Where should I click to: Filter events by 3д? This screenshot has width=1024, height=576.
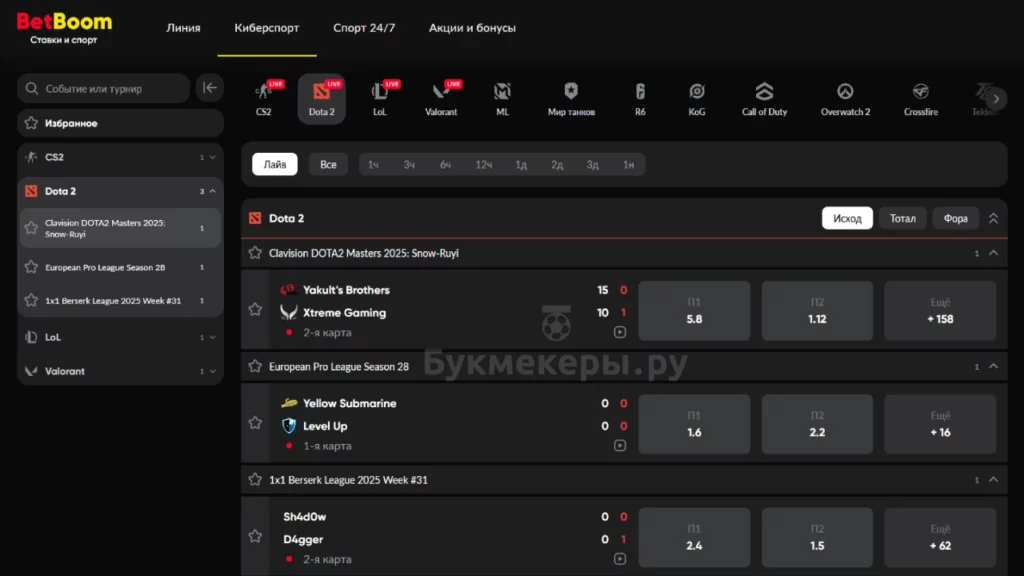[592, 165]
